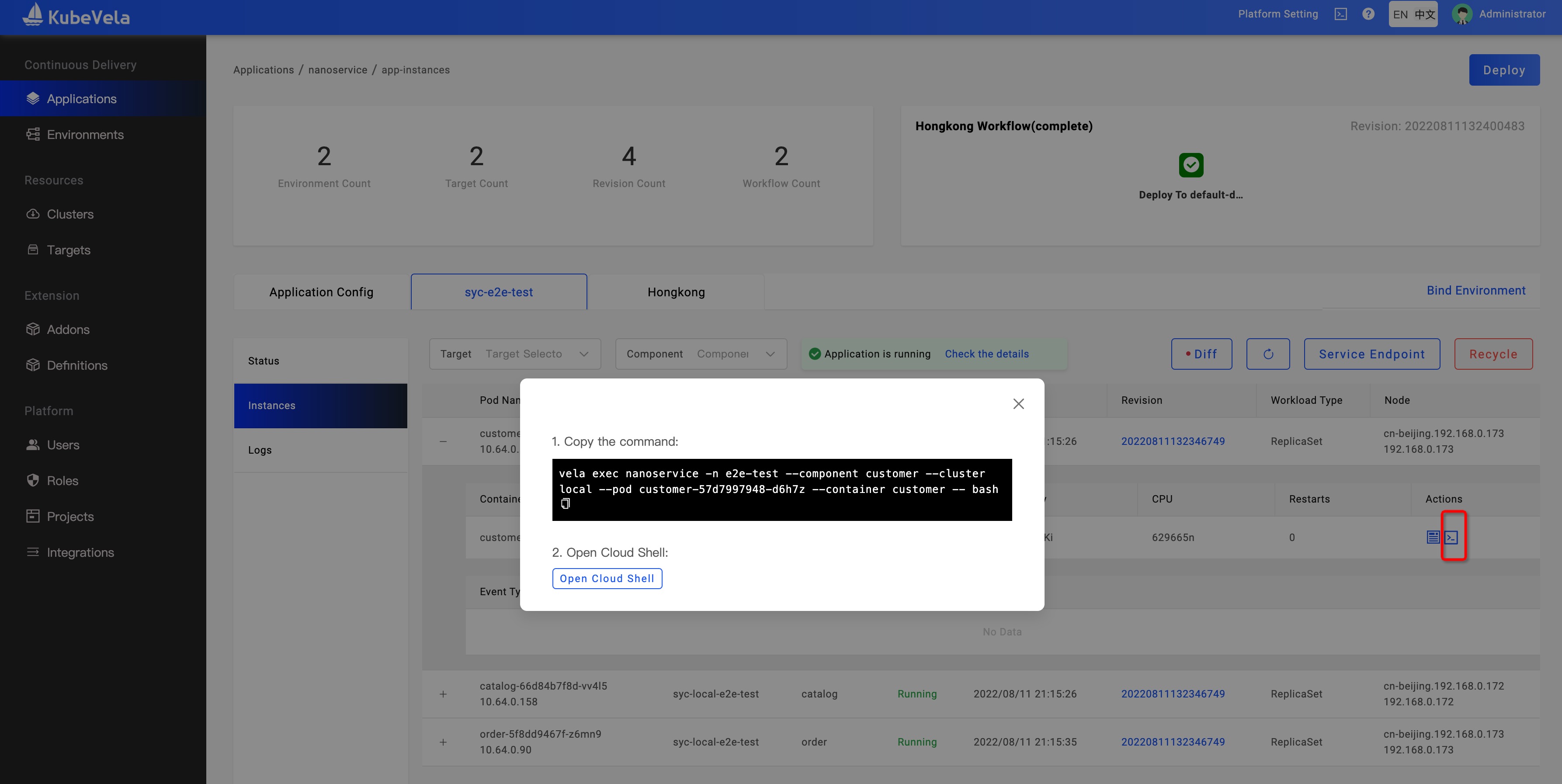The height and width of the screenshot is (784, 1562).
Task: Click the Administrator avatar
Action: pos(1462,14)
